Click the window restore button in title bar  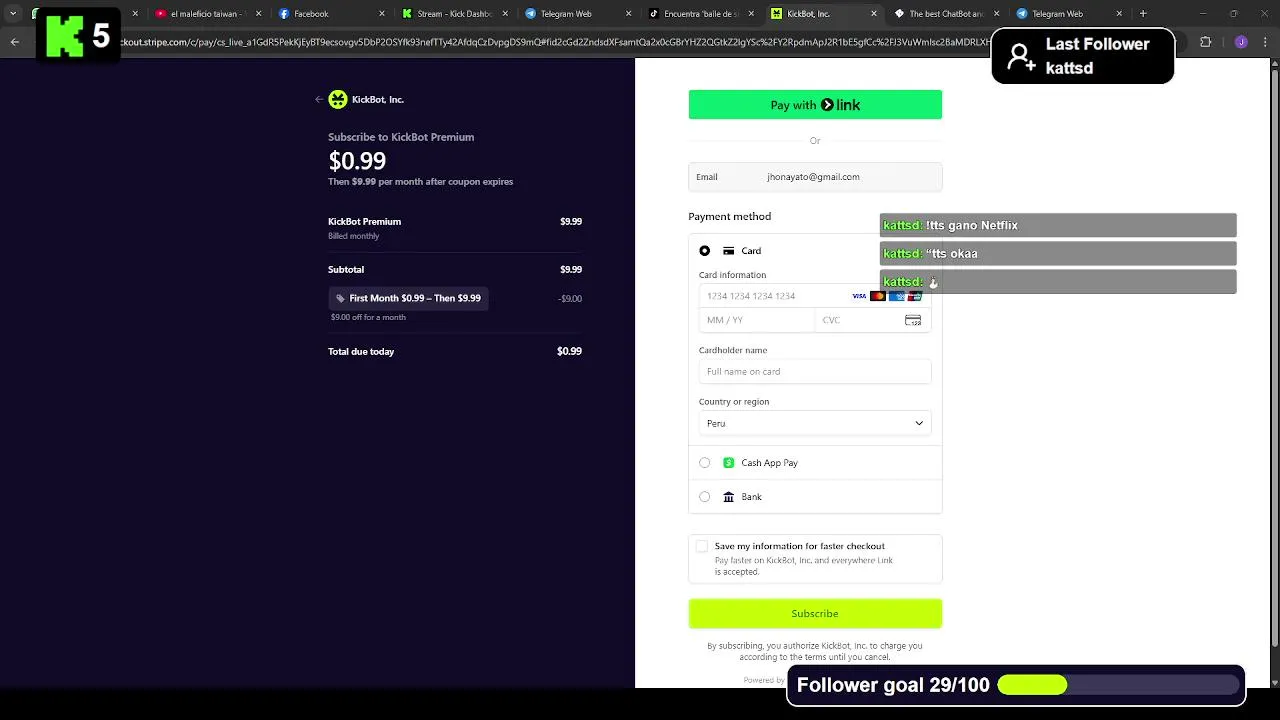click(1233, 14)
